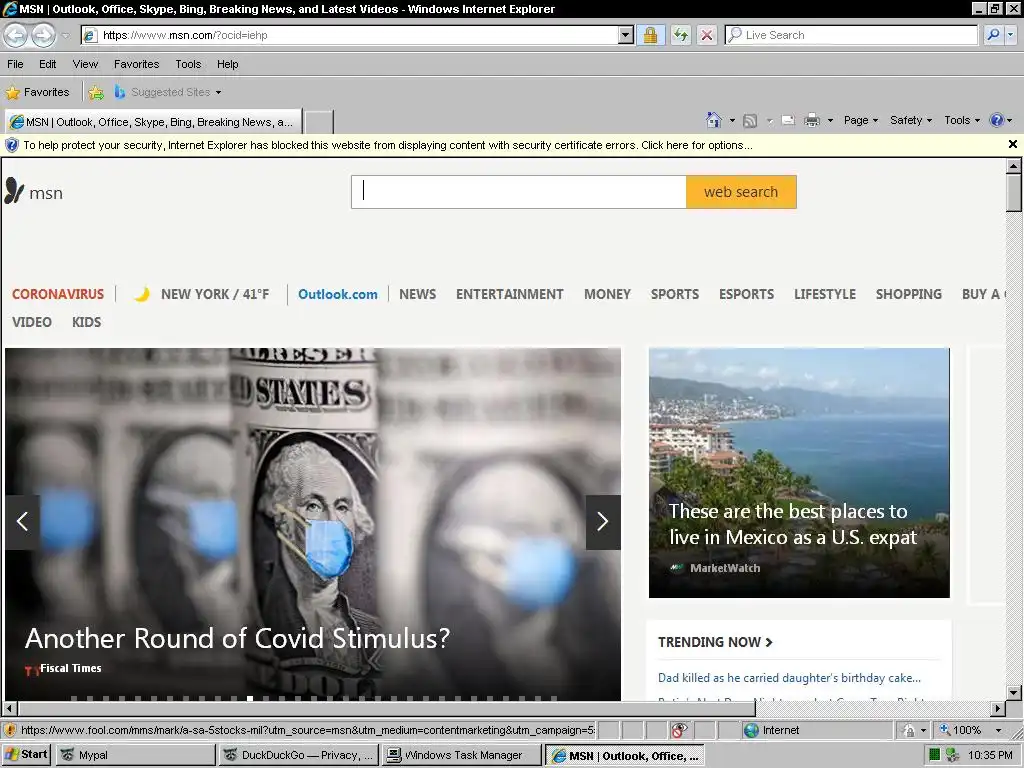The image size is (1024, 768).
Task: Open the search provider options dropdown
Action: (1011, 35)
